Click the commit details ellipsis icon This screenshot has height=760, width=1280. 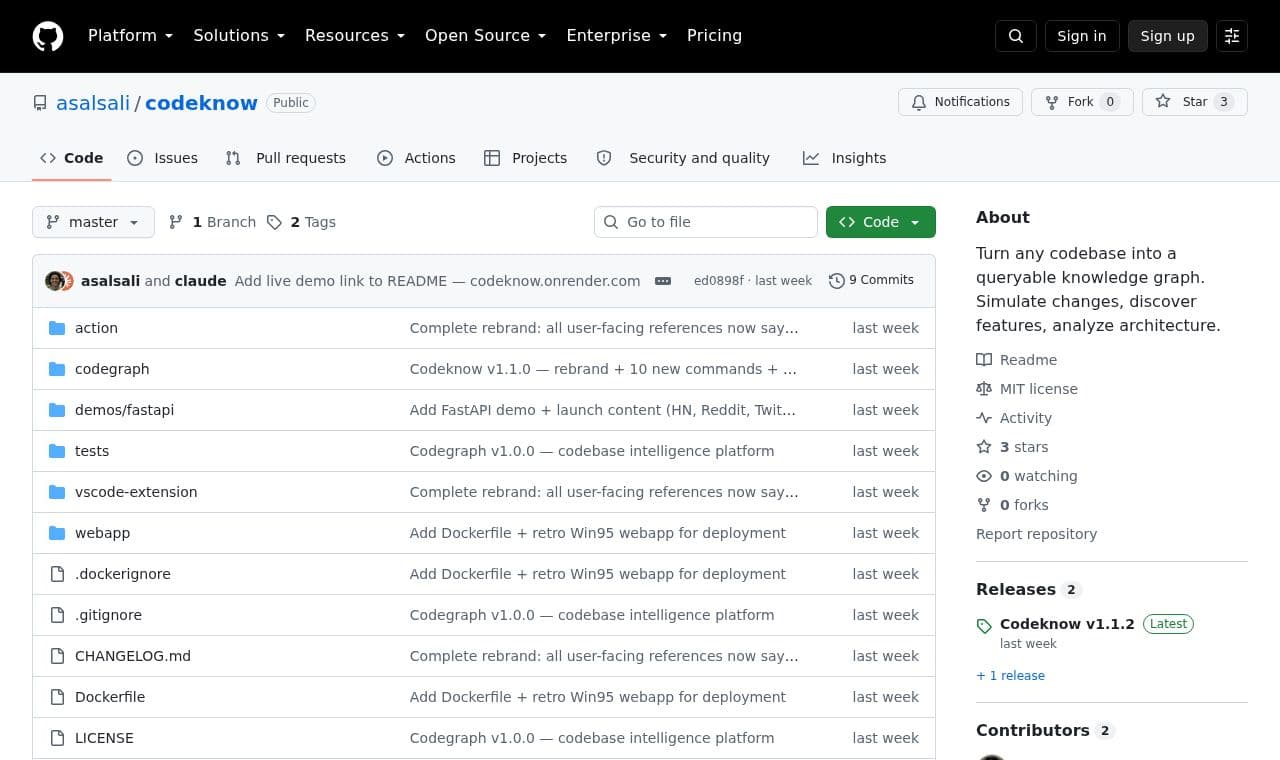[663, 281]
